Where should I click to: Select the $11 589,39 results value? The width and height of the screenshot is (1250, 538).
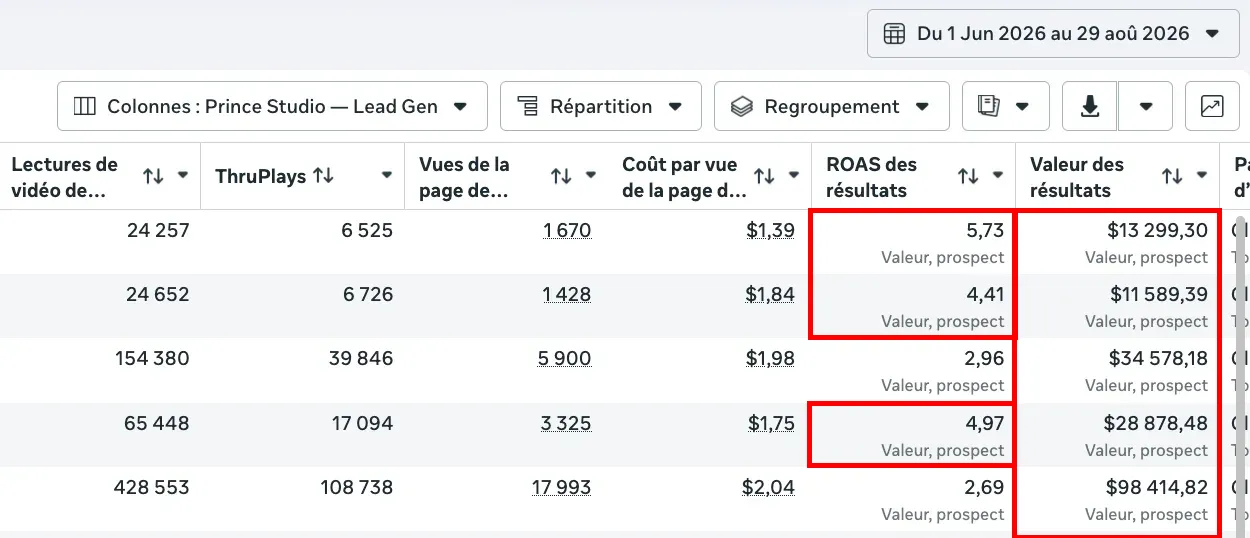coord(1159,295)
